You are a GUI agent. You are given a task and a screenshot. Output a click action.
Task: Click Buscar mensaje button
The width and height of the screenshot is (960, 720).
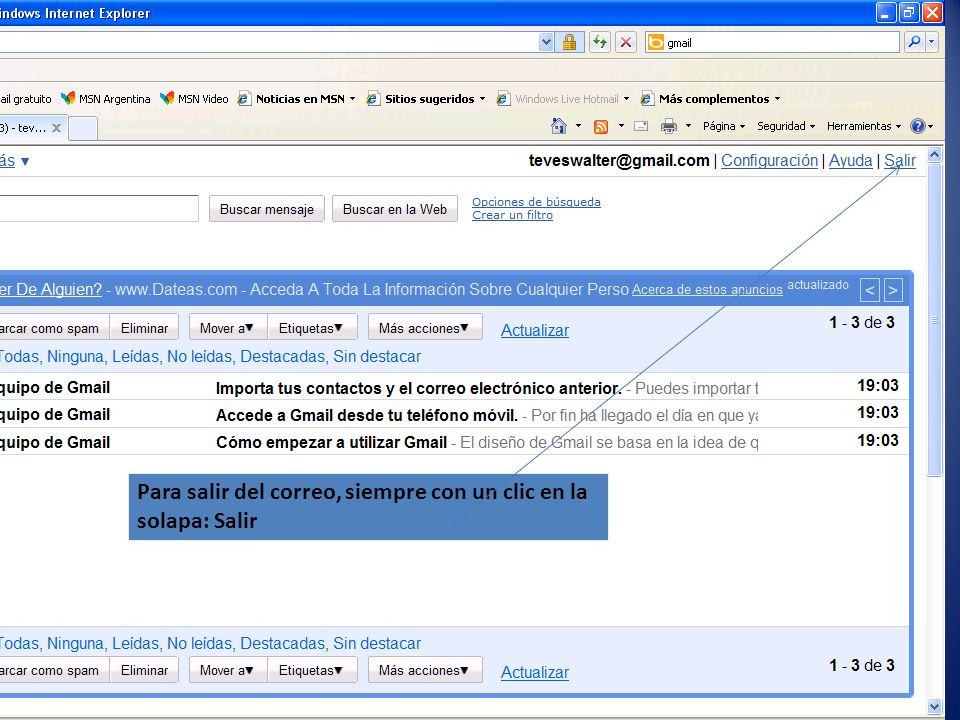(267, 209)
